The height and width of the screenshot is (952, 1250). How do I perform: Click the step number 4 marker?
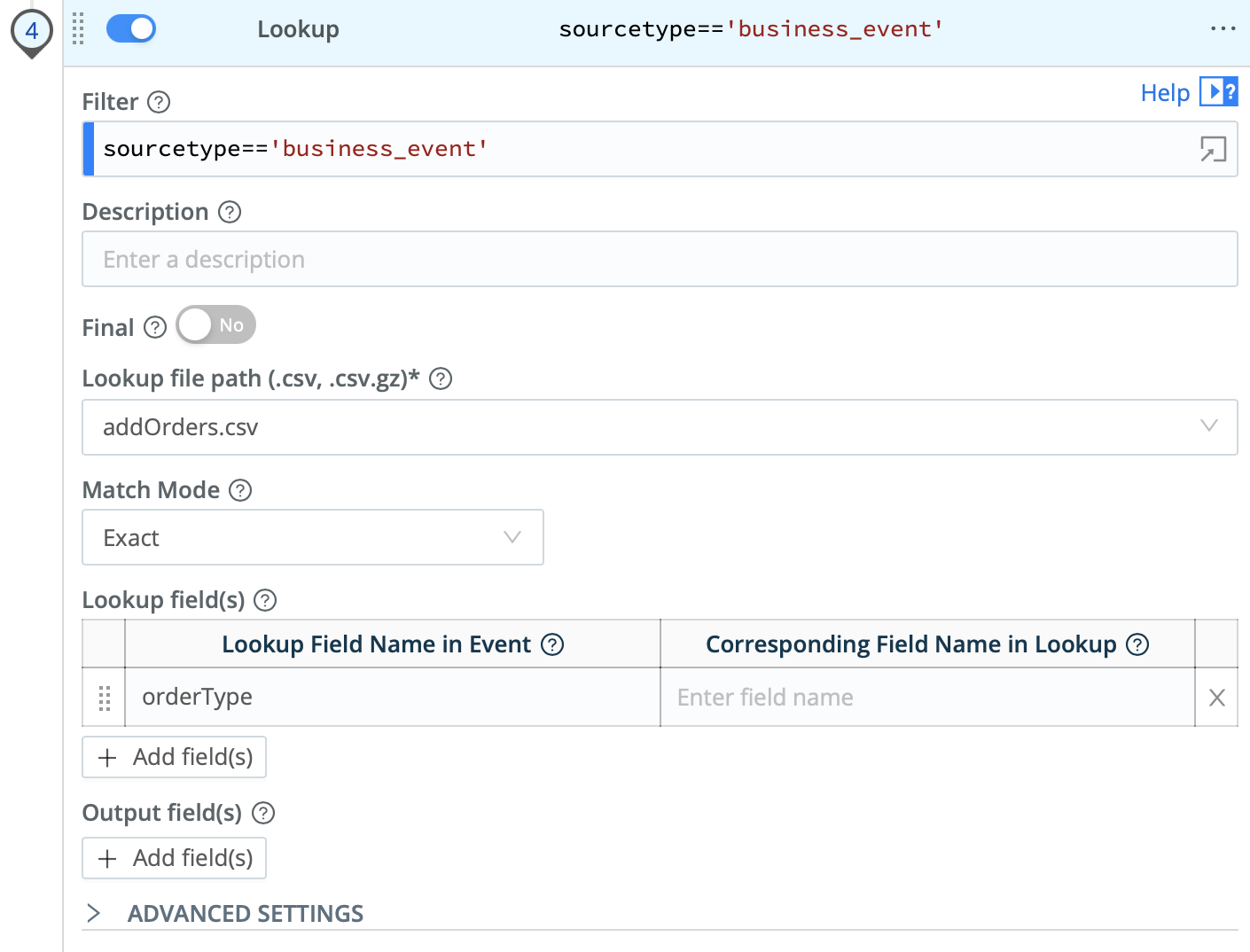(31, 32)
